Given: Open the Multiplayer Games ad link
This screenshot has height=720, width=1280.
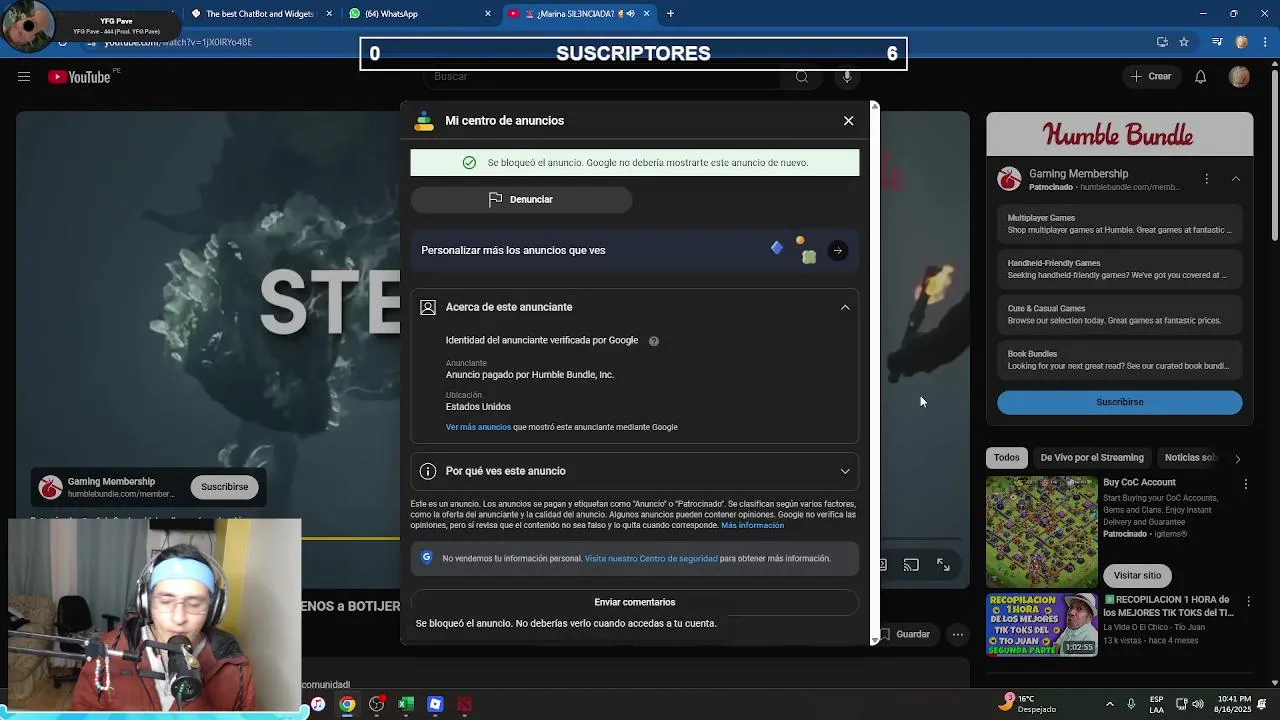Looking at the screenshot, I should (1119, 224).
